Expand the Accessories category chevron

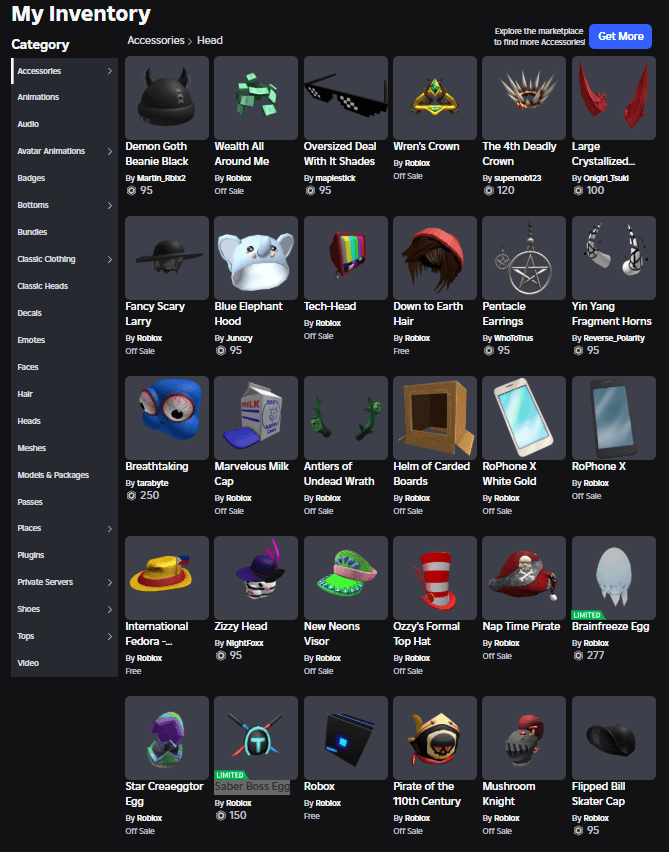(110, 71)
